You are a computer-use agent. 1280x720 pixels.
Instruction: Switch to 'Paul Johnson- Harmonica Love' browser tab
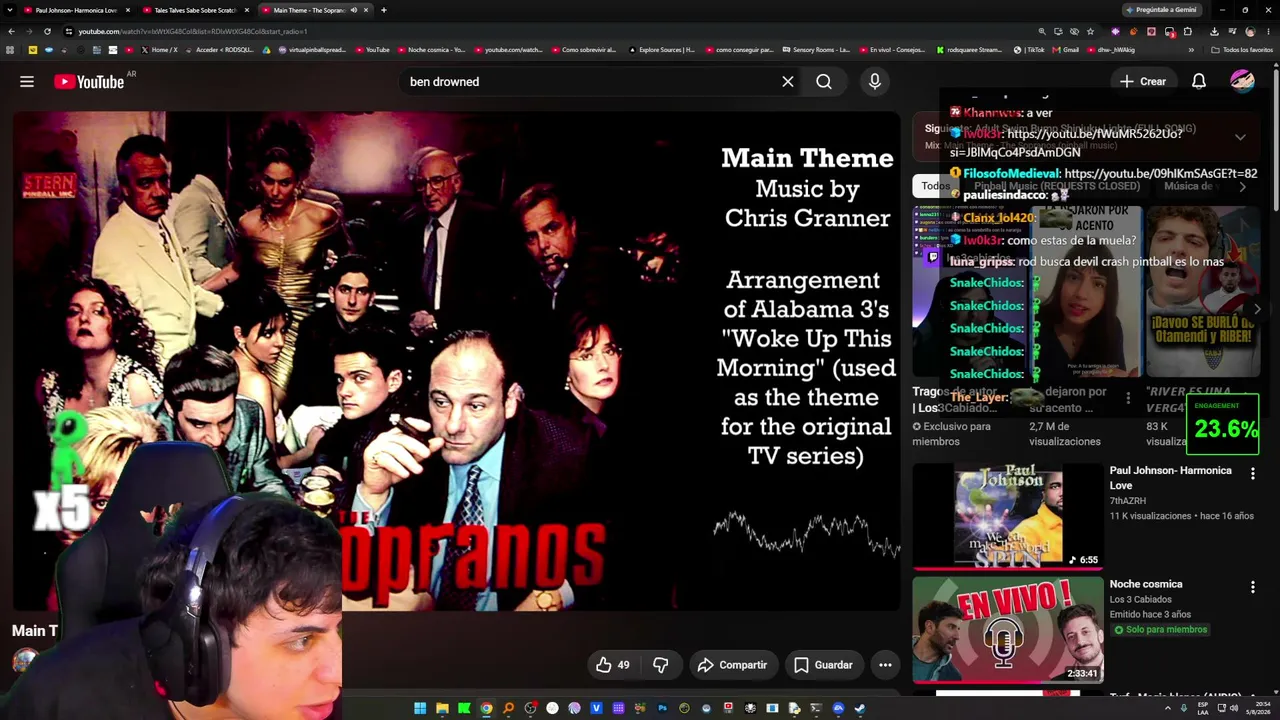76,10
